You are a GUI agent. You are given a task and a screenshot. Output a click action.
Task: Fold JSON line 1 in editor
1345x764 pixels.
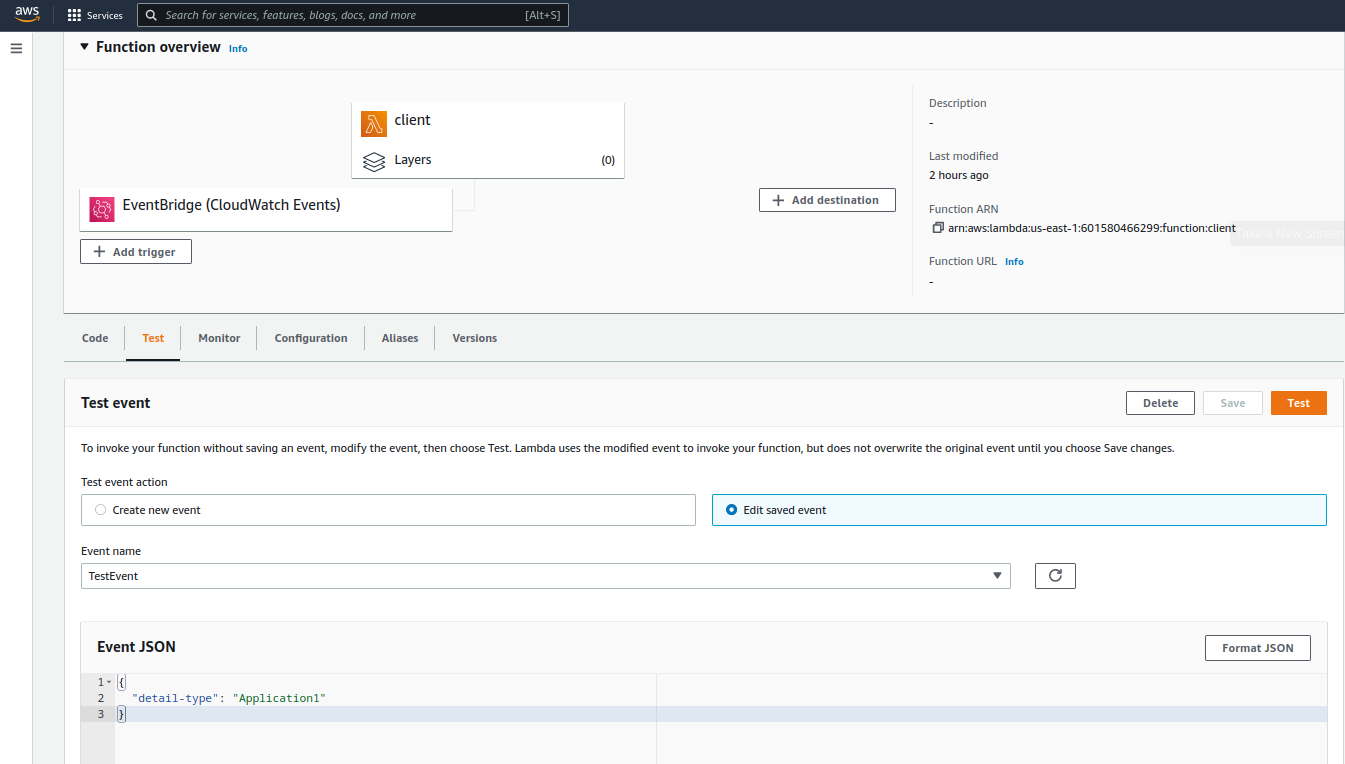[x=109, y=682]
